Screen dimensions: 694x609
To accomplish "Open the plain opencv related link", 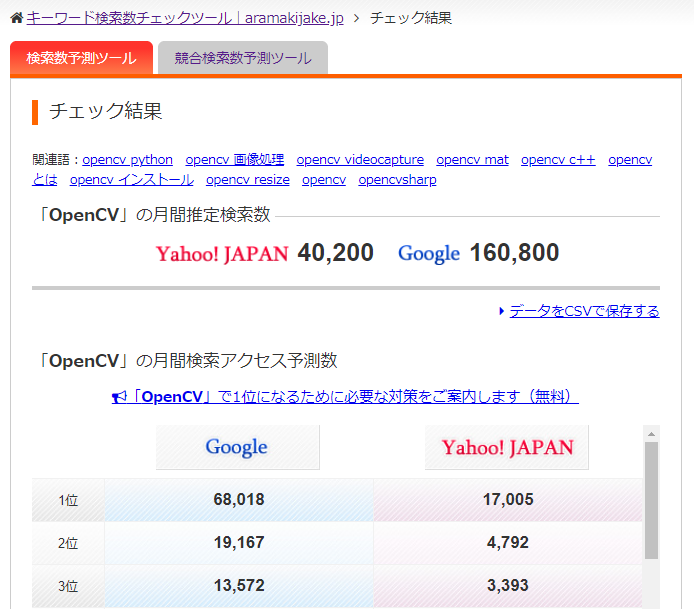I will click(324, 180).
